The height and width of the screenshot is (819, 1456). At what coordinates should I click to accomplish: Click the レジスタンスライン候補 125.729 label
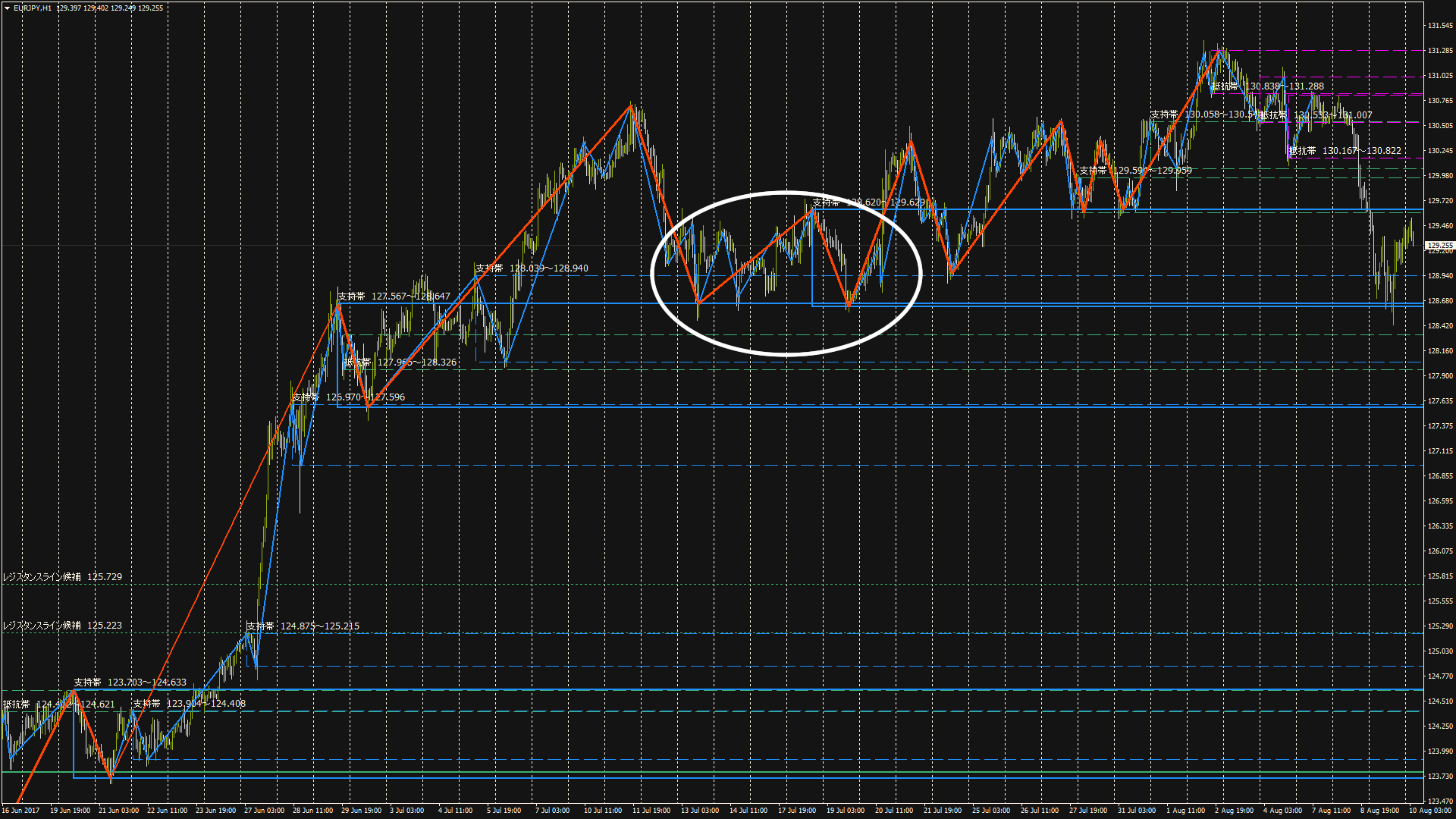click(x=62, y=577)
